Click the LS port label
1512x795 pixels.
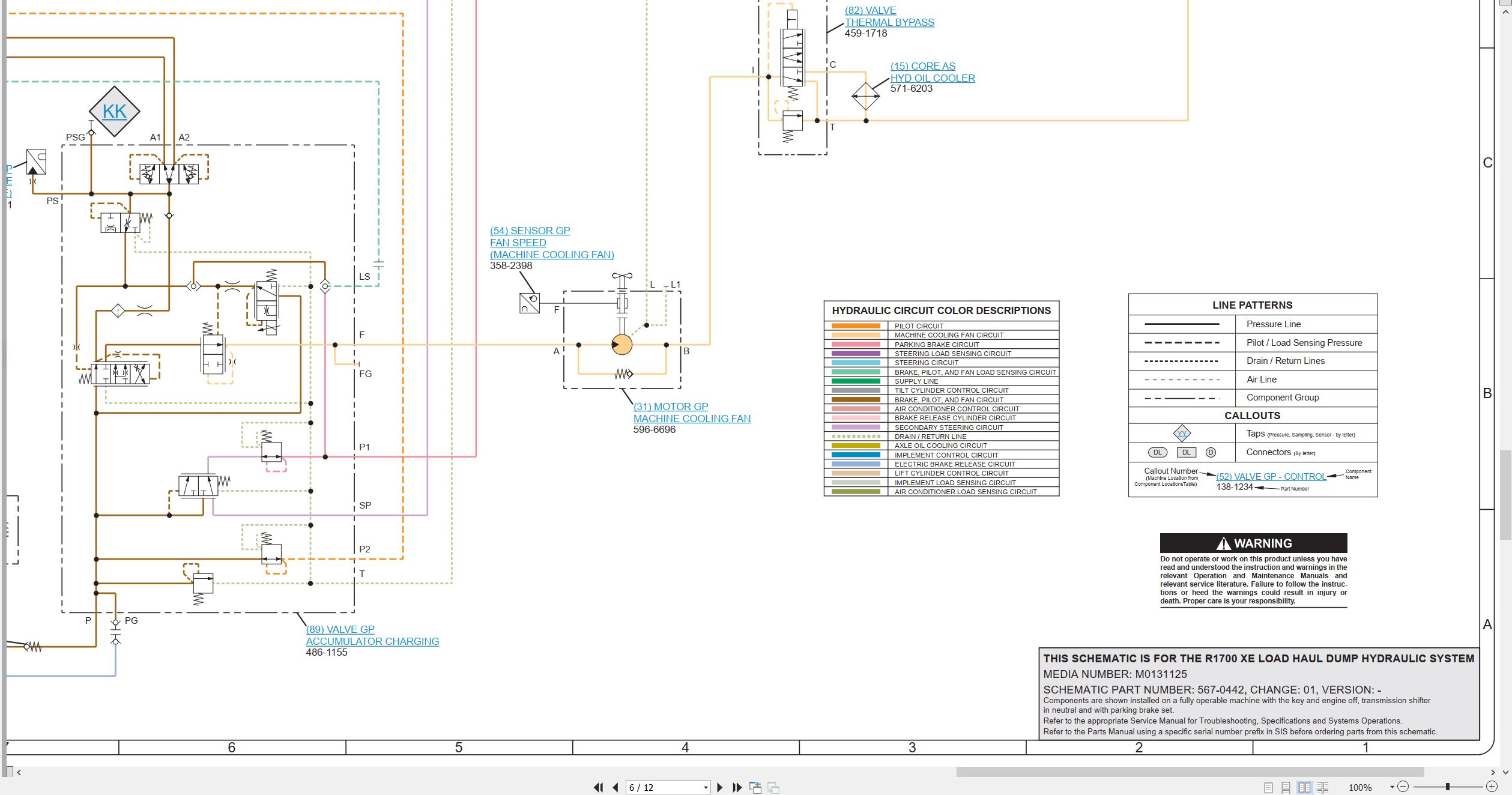point(364,277)
